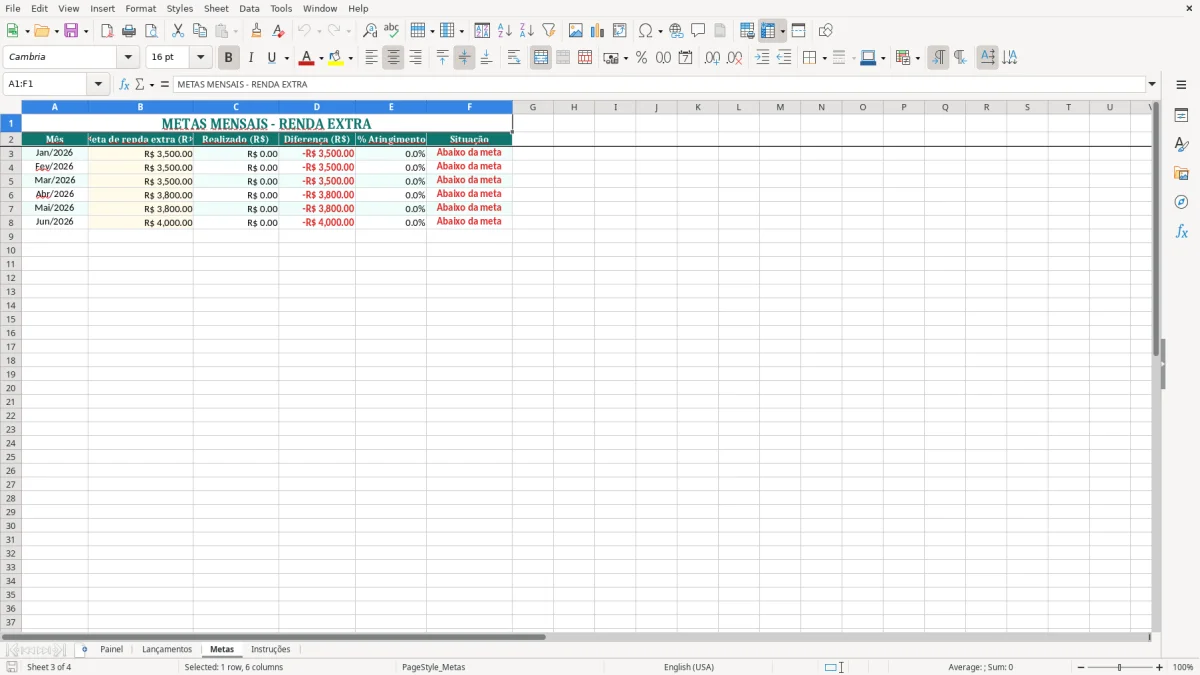Toggle Left-to-Right paragraph direction

click(x=937, y=58)
